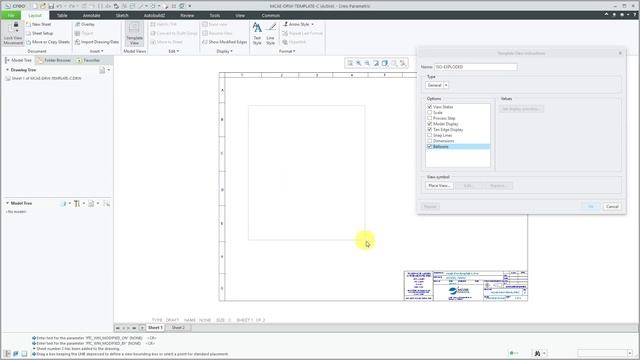Uncheck the View States option
Screen dimensions: 640x360
[x=429, y=107]
